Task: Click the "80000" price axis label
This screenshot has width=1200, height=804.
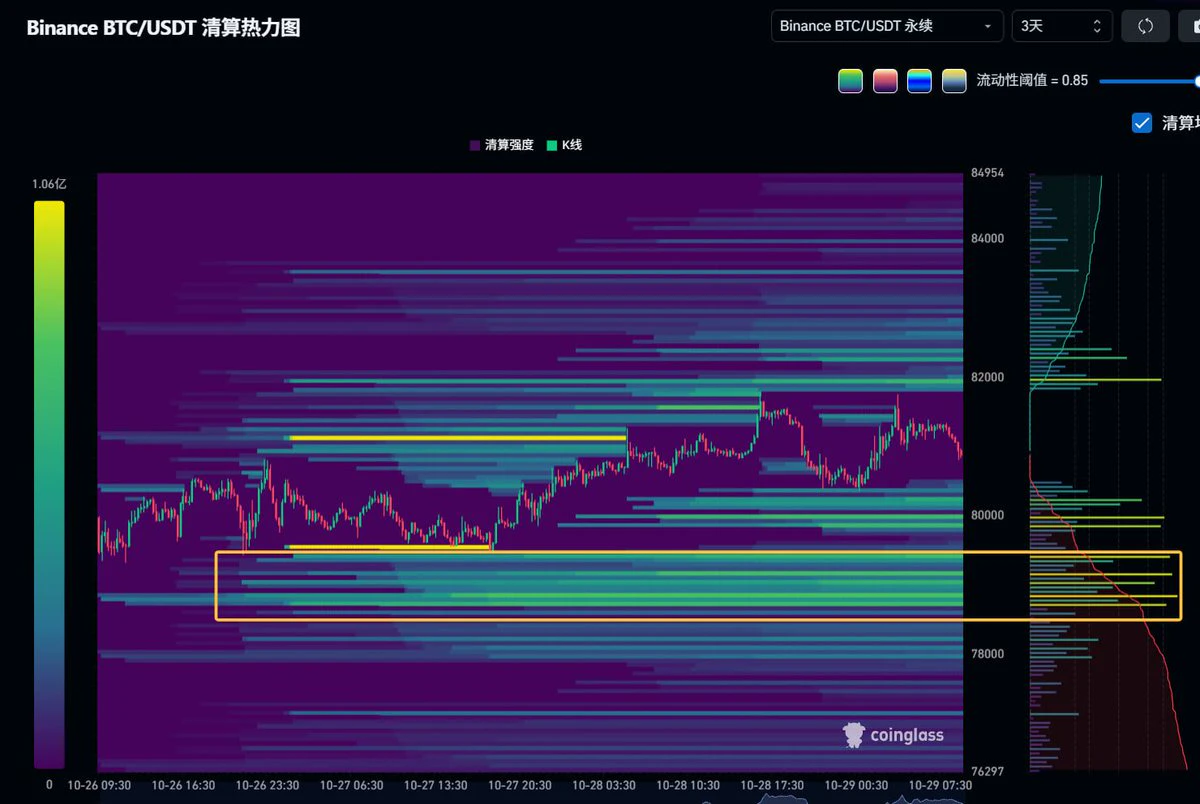Action: click(x=987, y=515)
